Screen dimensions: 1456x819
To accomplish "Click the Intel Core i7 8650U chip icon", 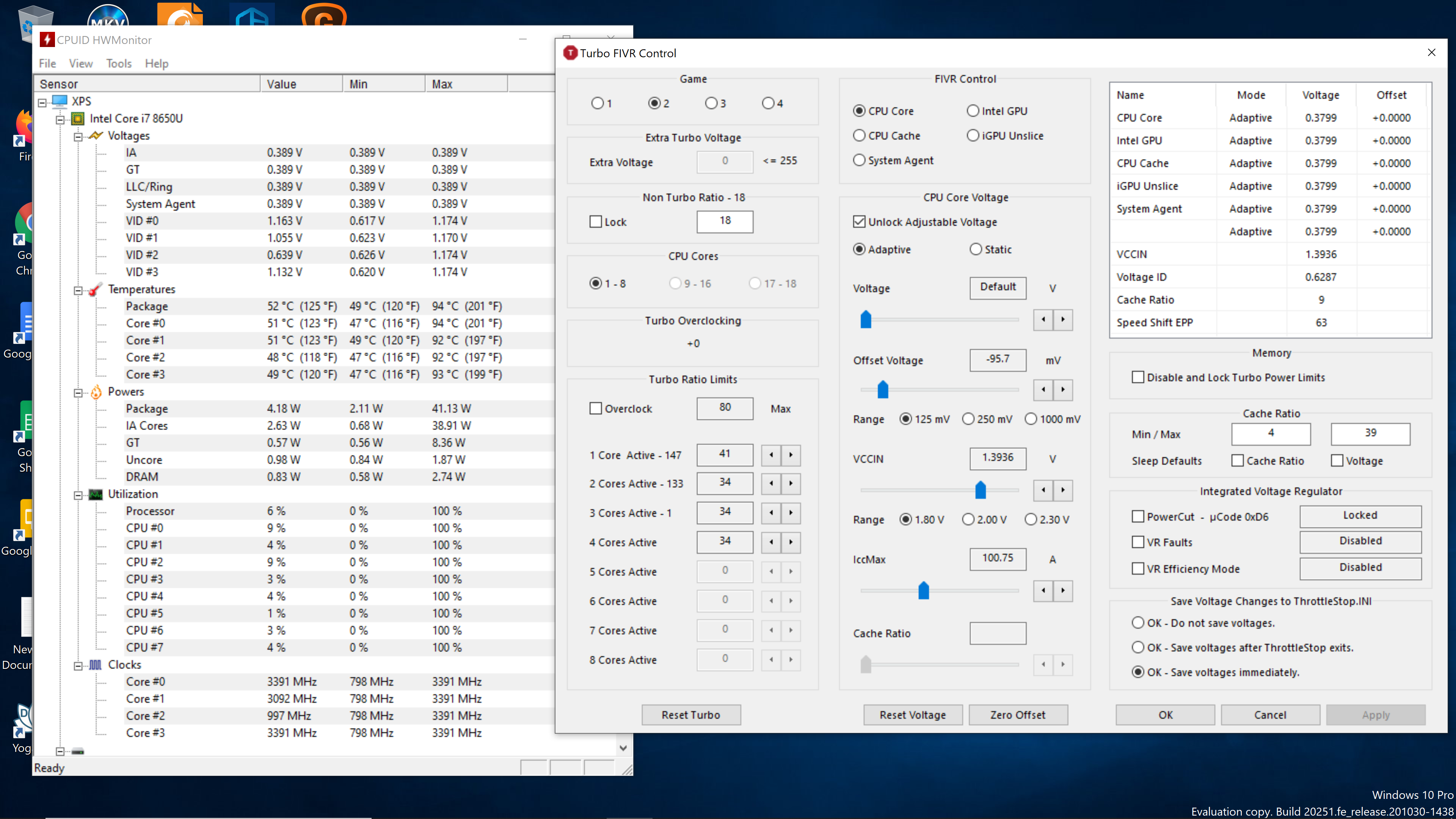I will pos(77,119).
